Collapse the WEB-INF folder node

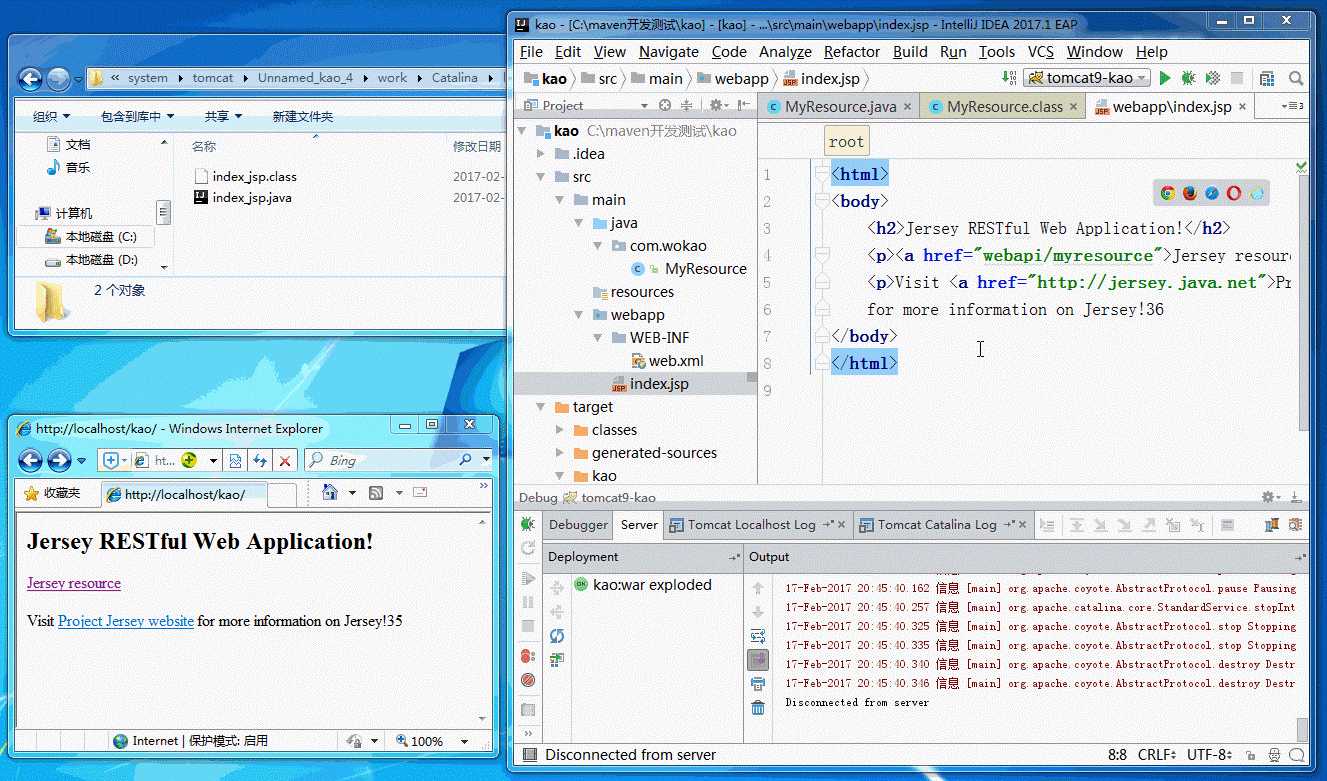598,338
